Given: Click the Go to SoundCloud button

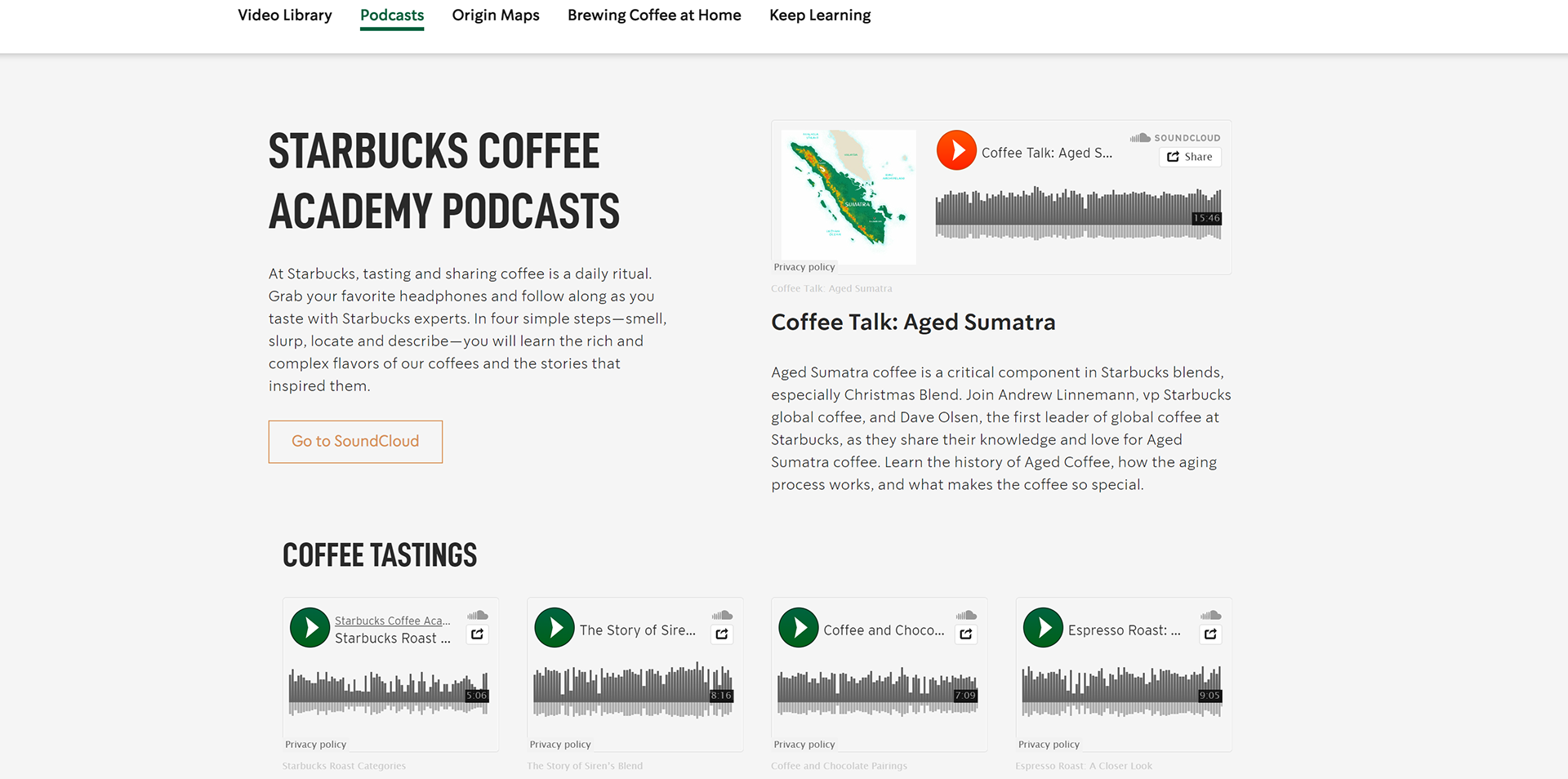Looking at the screenshot, I should (x=355, y=442).
